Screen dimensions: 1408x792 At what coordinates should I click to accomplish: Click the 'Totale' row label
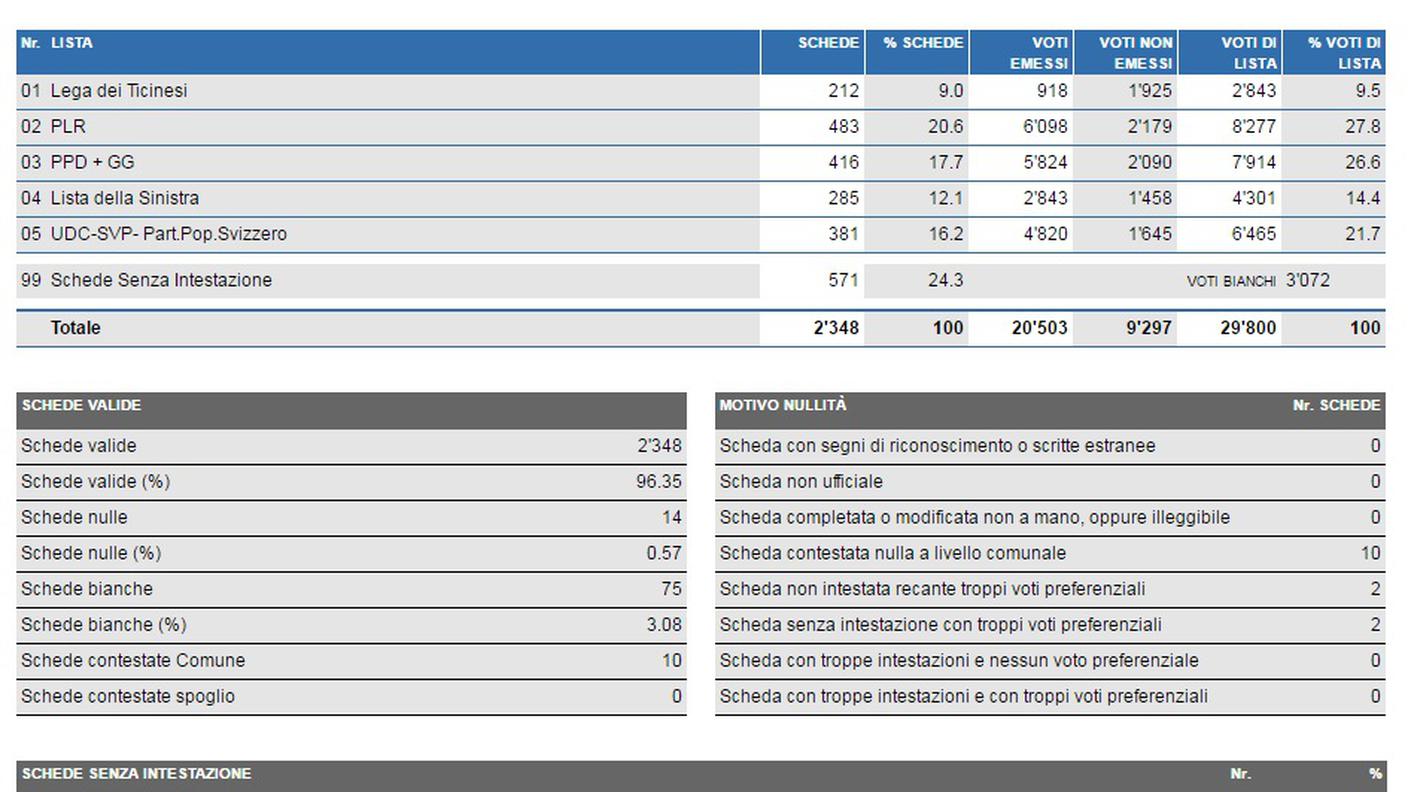pyautogui.click(x=75, y=328)
